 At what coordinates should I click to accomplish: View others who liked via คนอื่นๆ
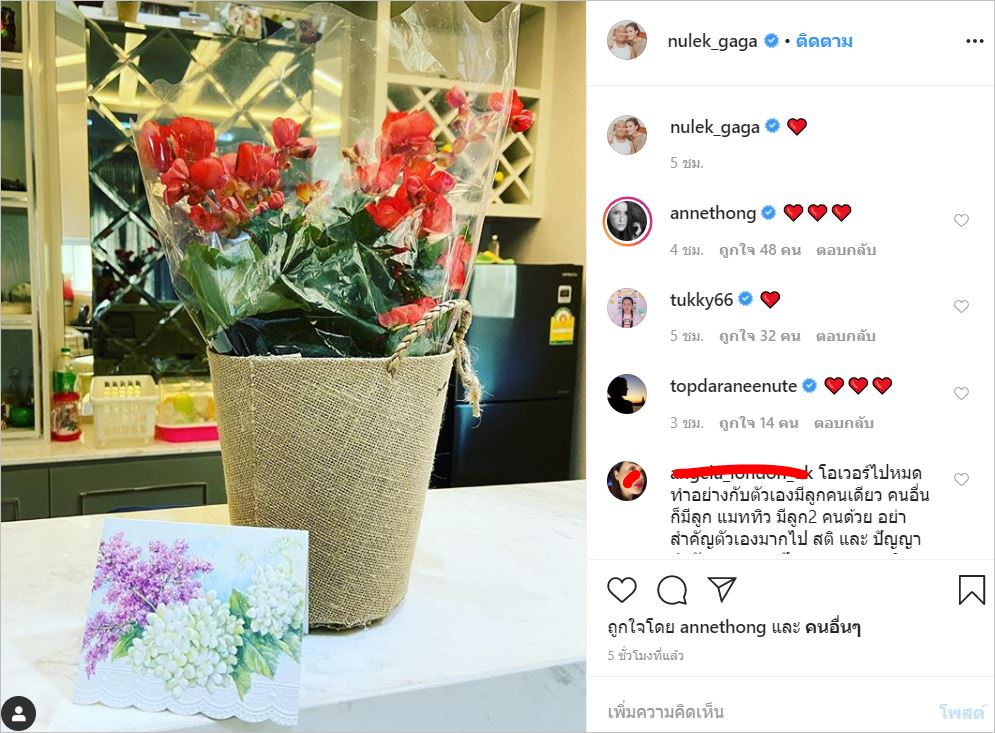833,627
